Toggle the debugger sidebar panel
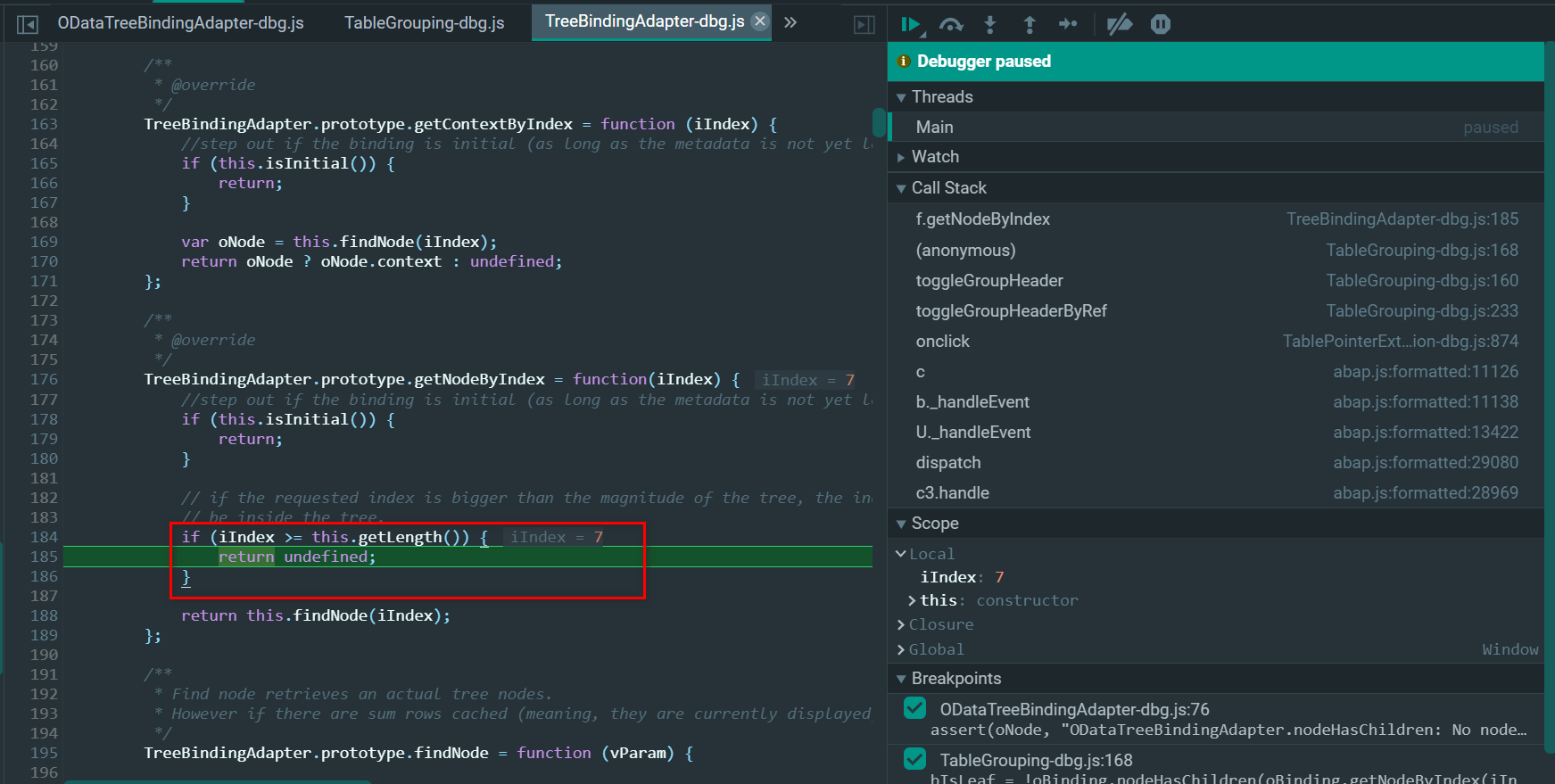1555x784 pixels. (x=864, y=24)
